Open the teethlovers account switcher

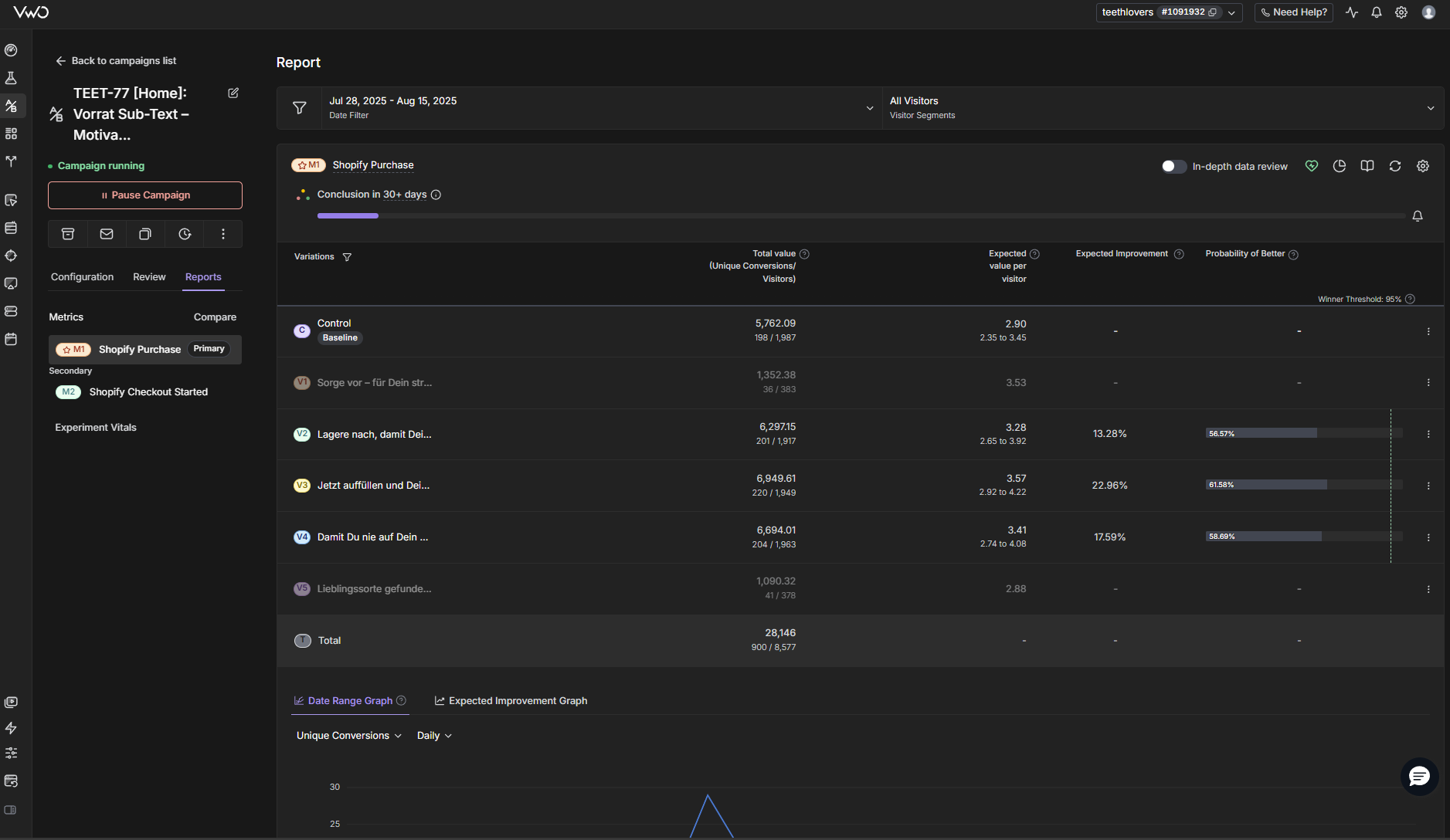tap(1168, 12)
